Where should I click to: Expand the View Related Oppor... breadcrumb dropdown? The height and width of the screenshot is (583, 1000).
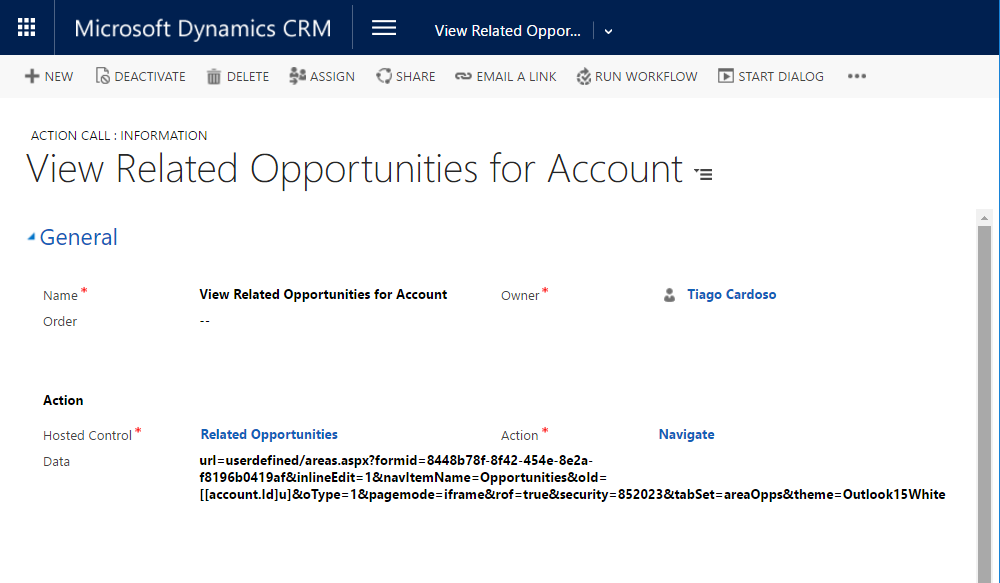[x=608, y=31]
